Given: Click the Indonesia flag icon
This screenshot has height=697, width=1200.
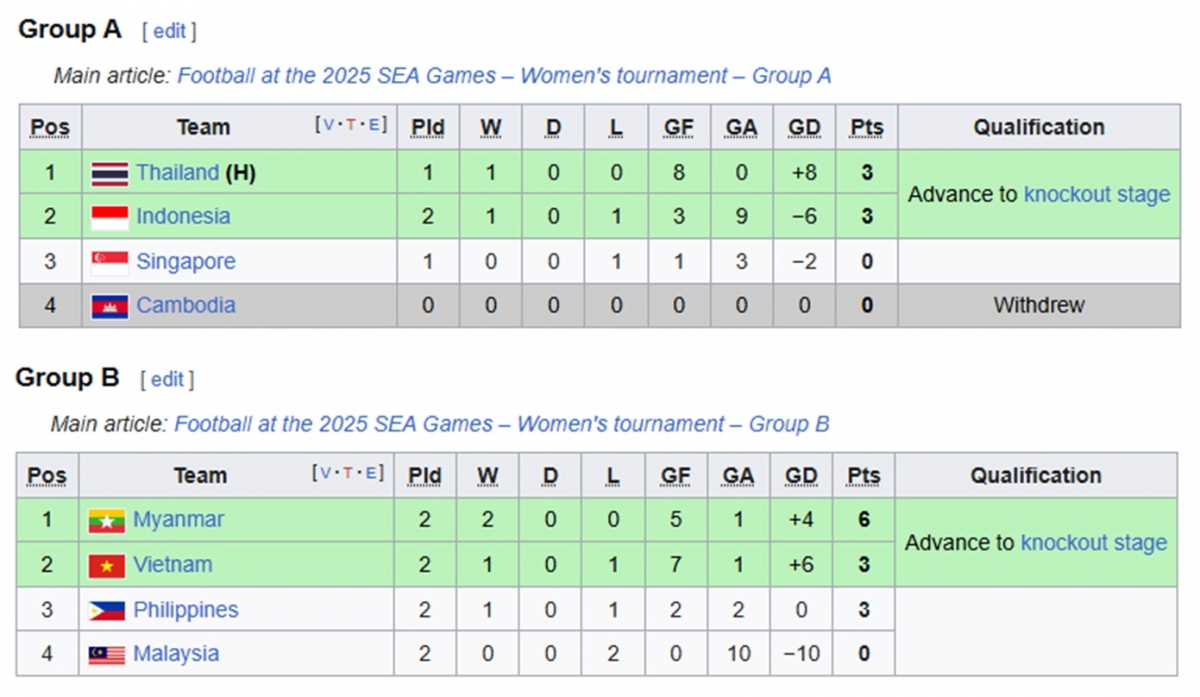Looking at the screenshot, I should point(110,218).
